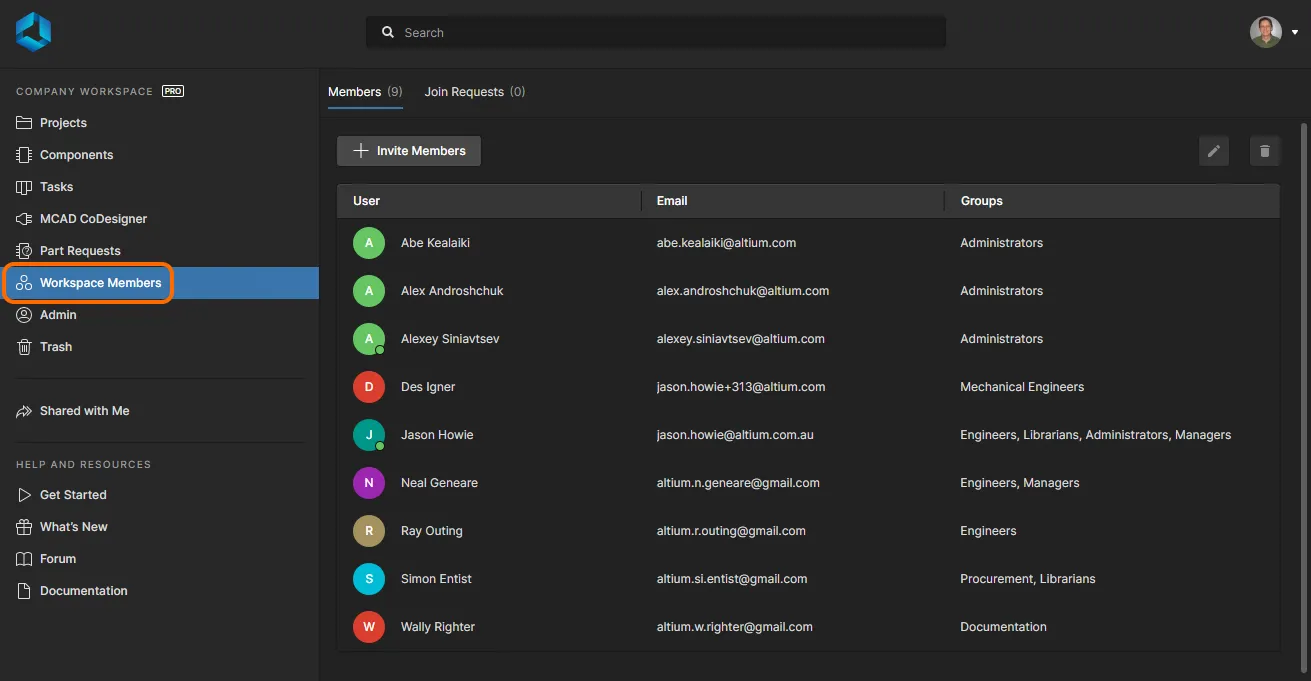Screen dimensions: 1311x681
Task: Click Neal Geneare's purple avatar
Action: pos(369,483)
